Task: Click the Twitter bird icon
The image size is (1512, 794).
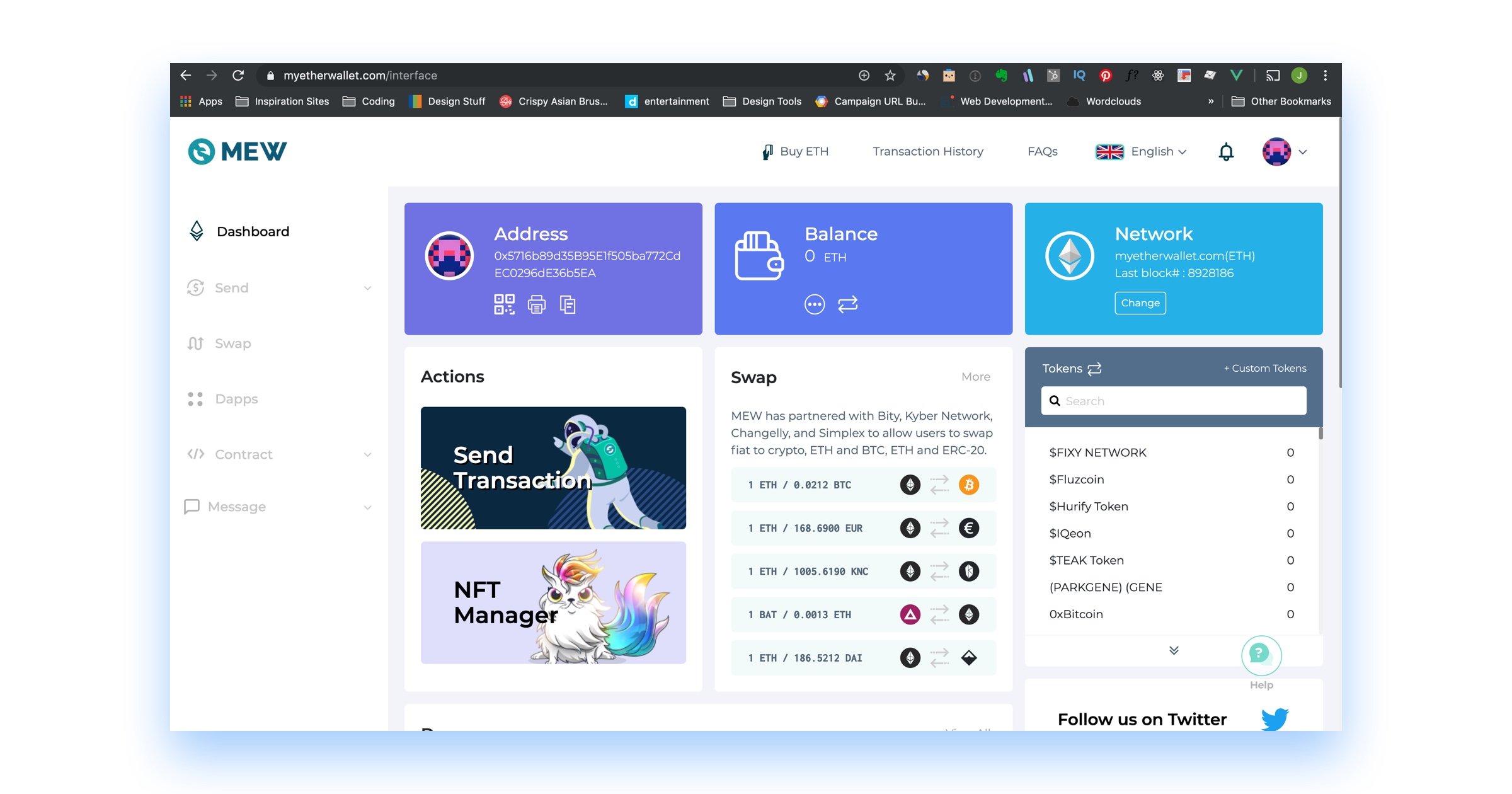Action: pos(1274,719)
